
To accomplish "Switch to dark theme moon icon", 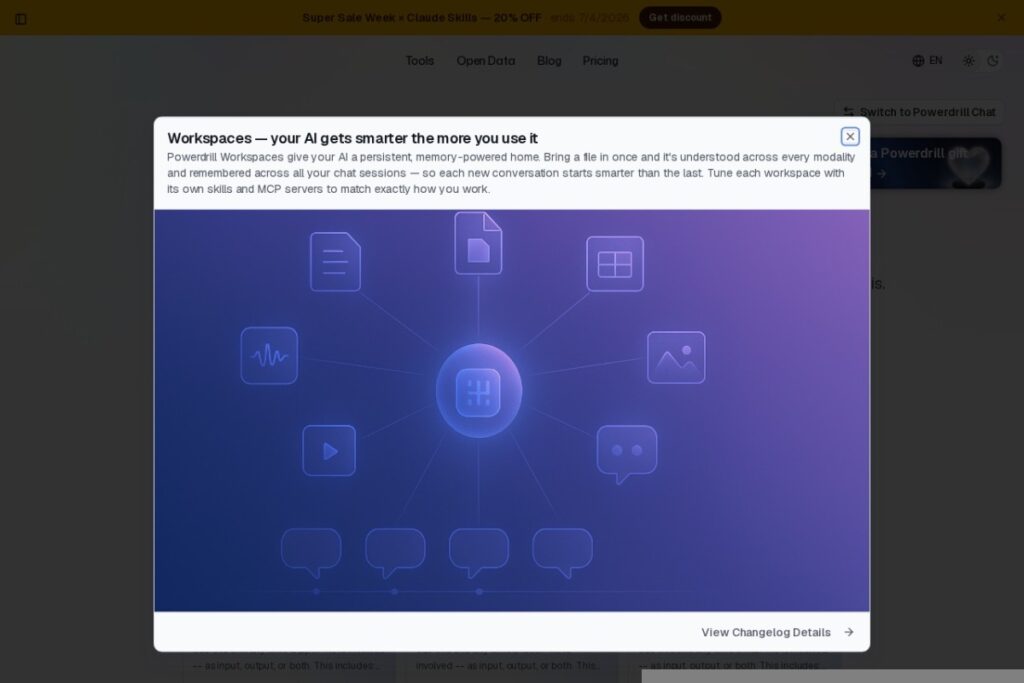I will click(x=993, y=61).
